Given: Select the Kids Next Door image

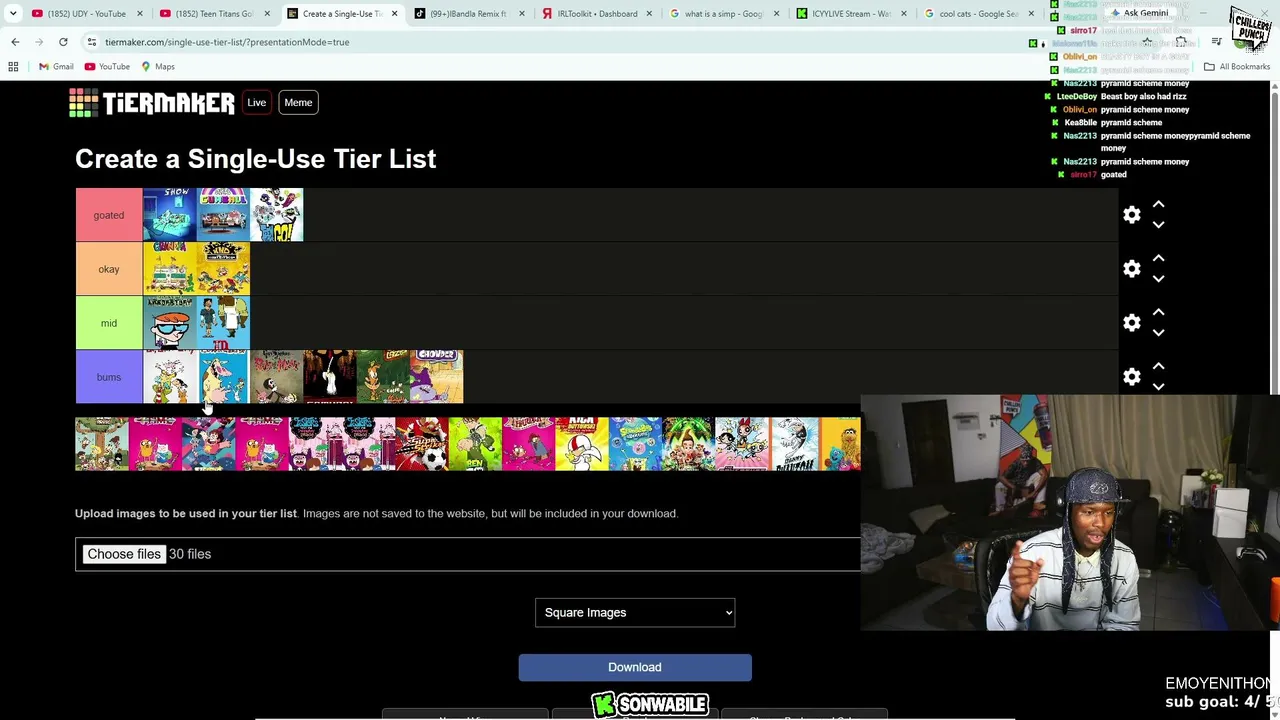Looking at the screenshot, I should 223,269.
